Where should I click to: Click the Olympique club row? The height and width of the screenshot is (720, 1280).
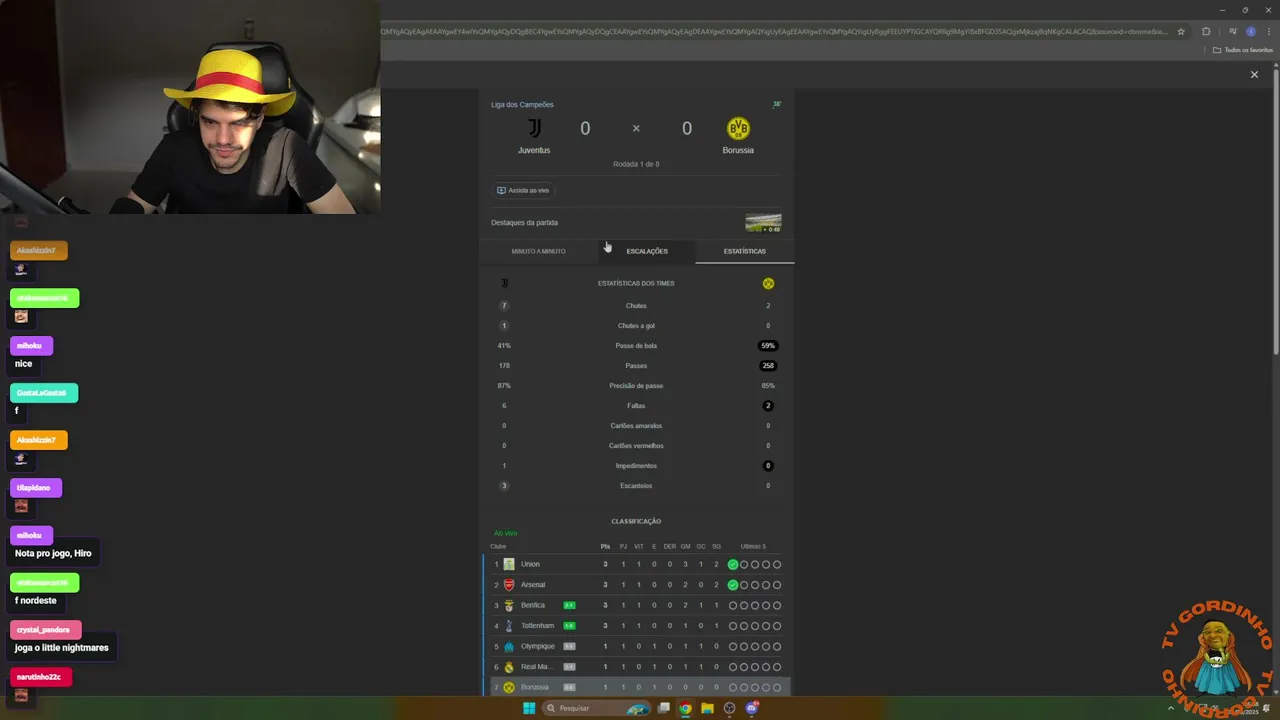[637, 646]
